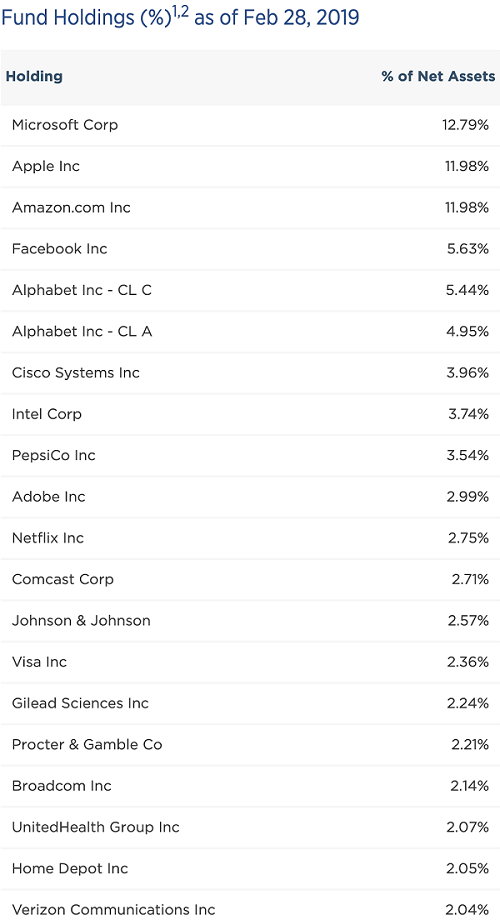Click Amazon.com Inc holding name

(71, 208)
